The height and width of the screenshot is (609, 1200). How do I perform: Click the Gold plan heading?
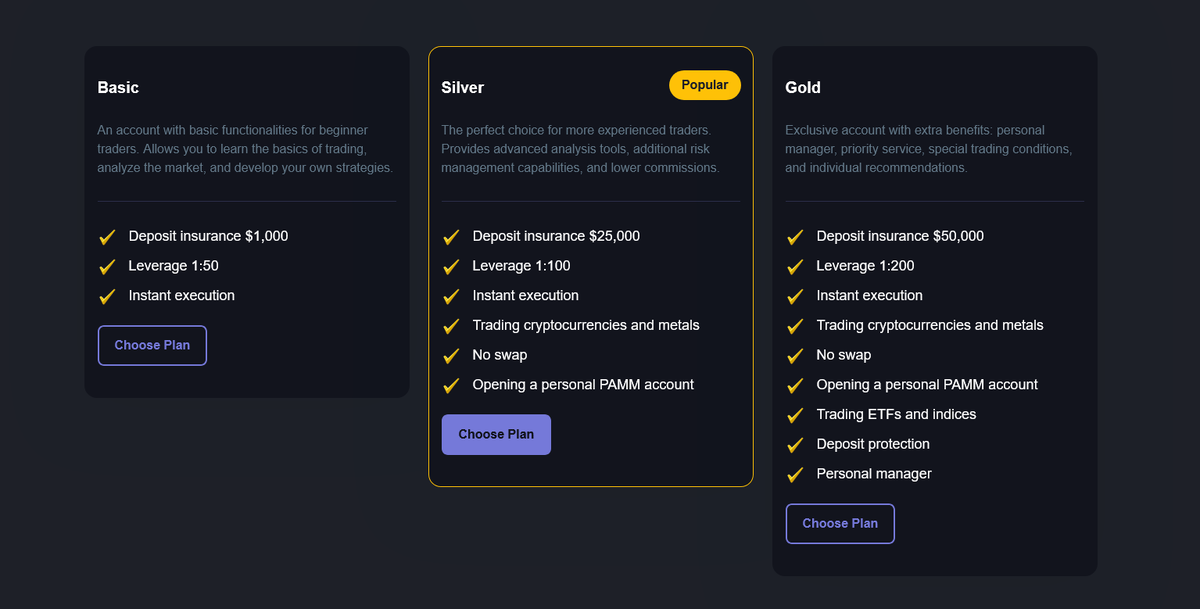pyautogui.click(x=803, y=88)
